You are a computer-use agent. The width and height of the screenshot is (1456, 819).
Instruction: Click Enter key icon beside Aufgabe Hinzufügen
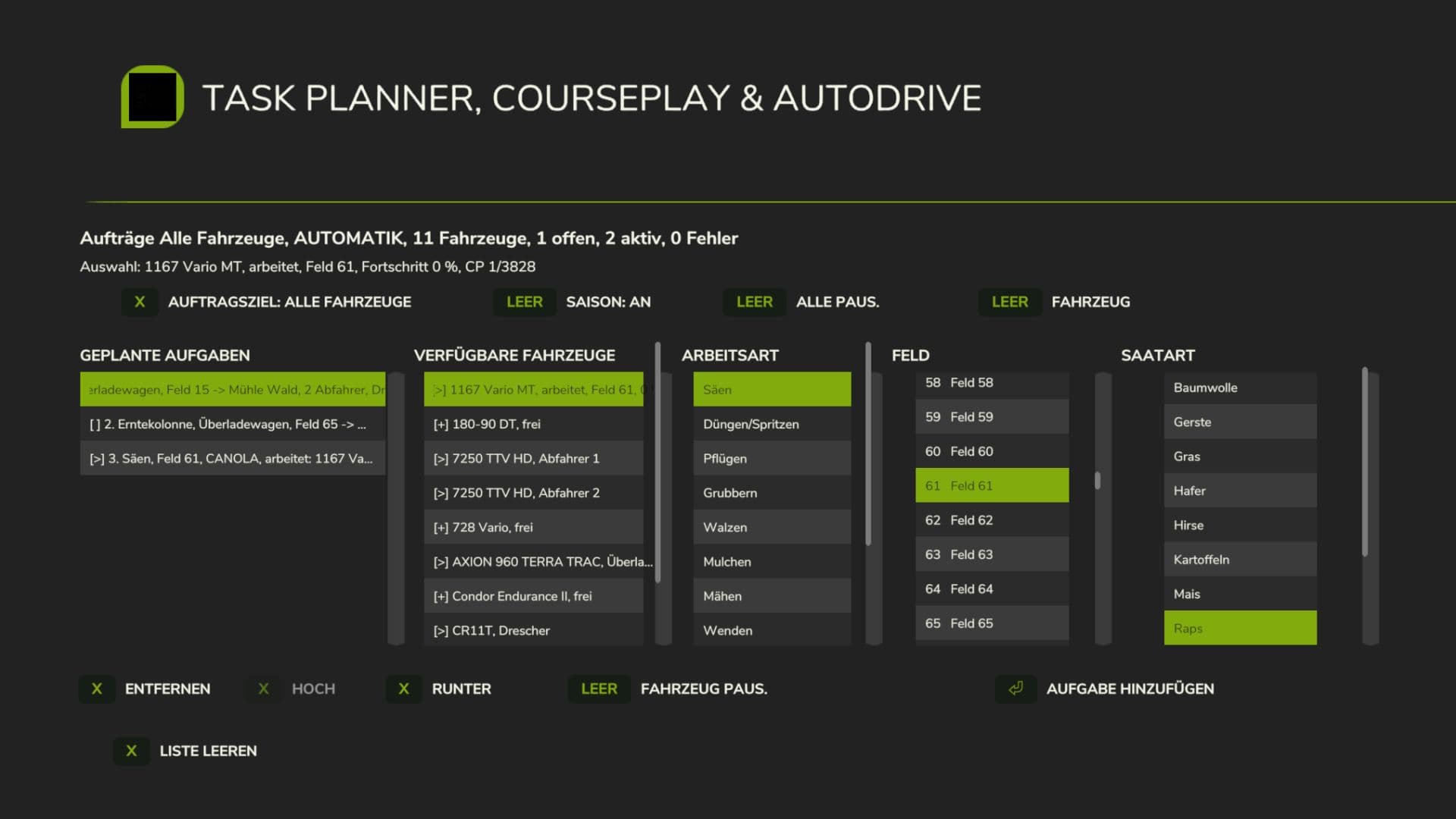(x=1015, y=689)
